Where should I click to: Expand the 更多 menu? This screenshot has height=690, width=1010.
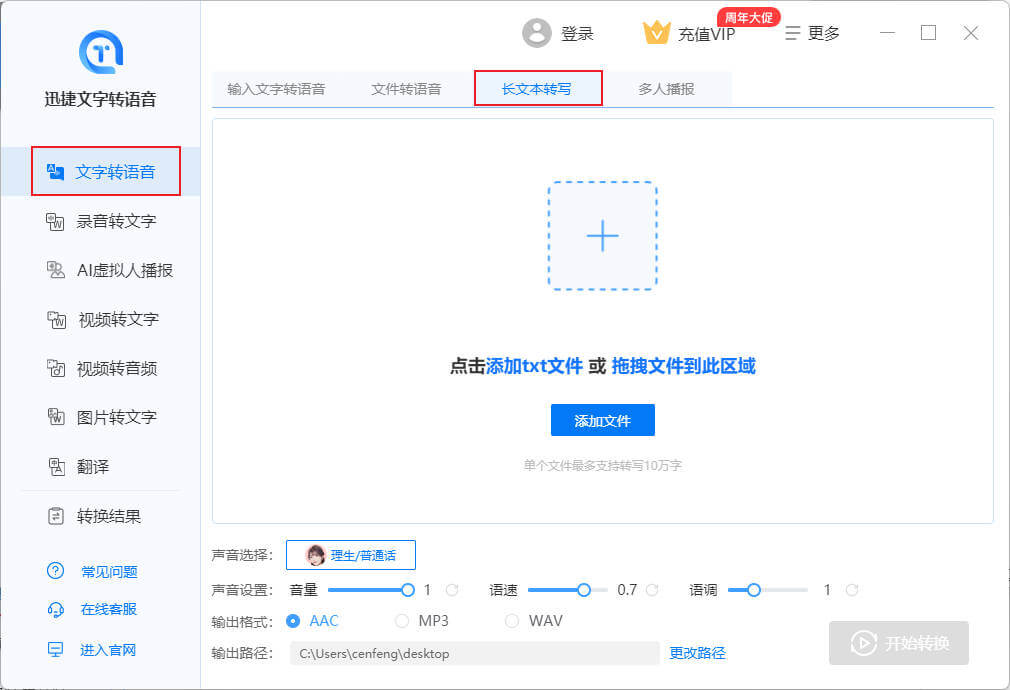pyautogui.click(x=812, y=33)
